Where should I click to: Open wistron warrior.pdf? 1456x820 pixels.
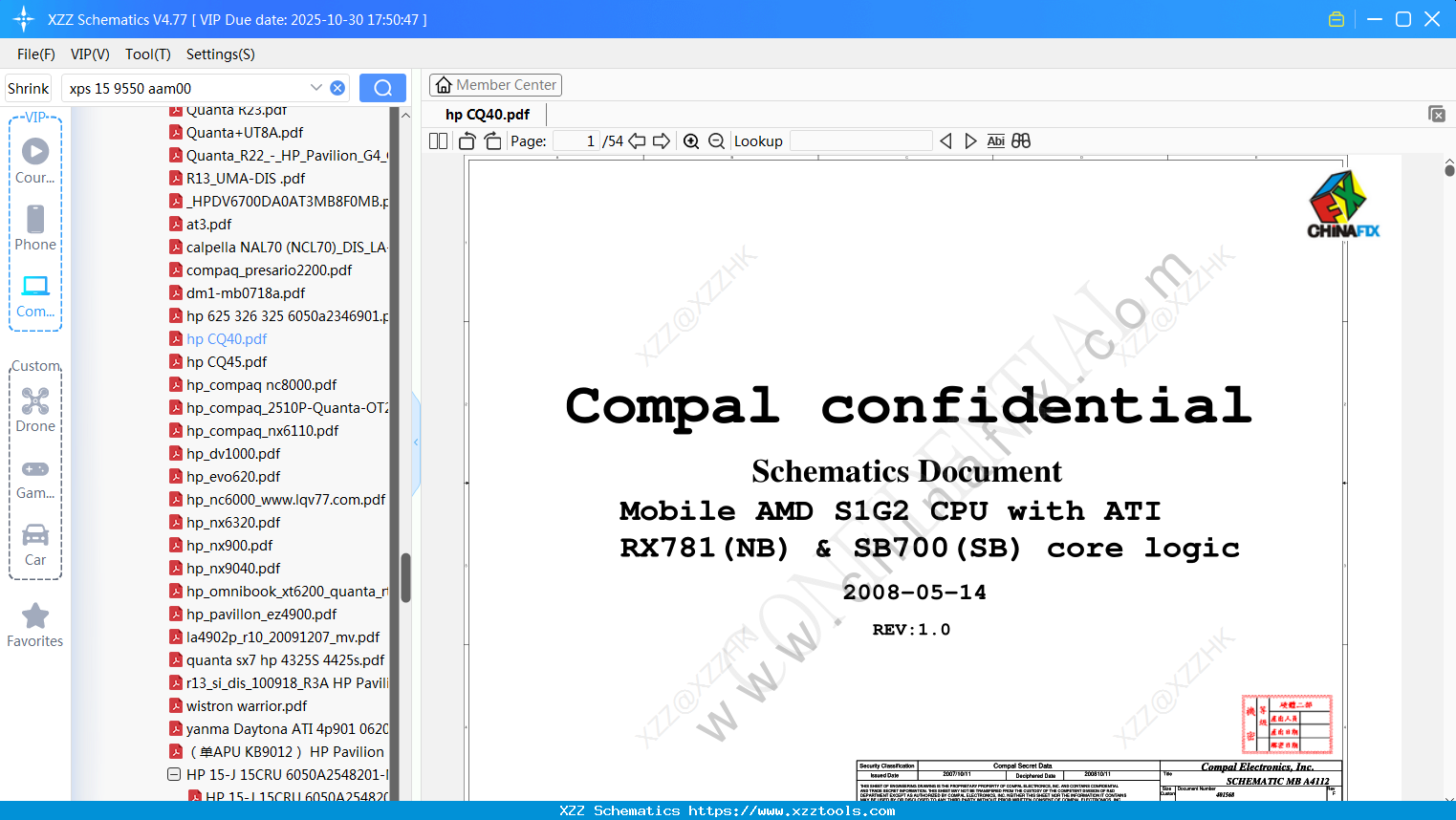tap(247, 706)
